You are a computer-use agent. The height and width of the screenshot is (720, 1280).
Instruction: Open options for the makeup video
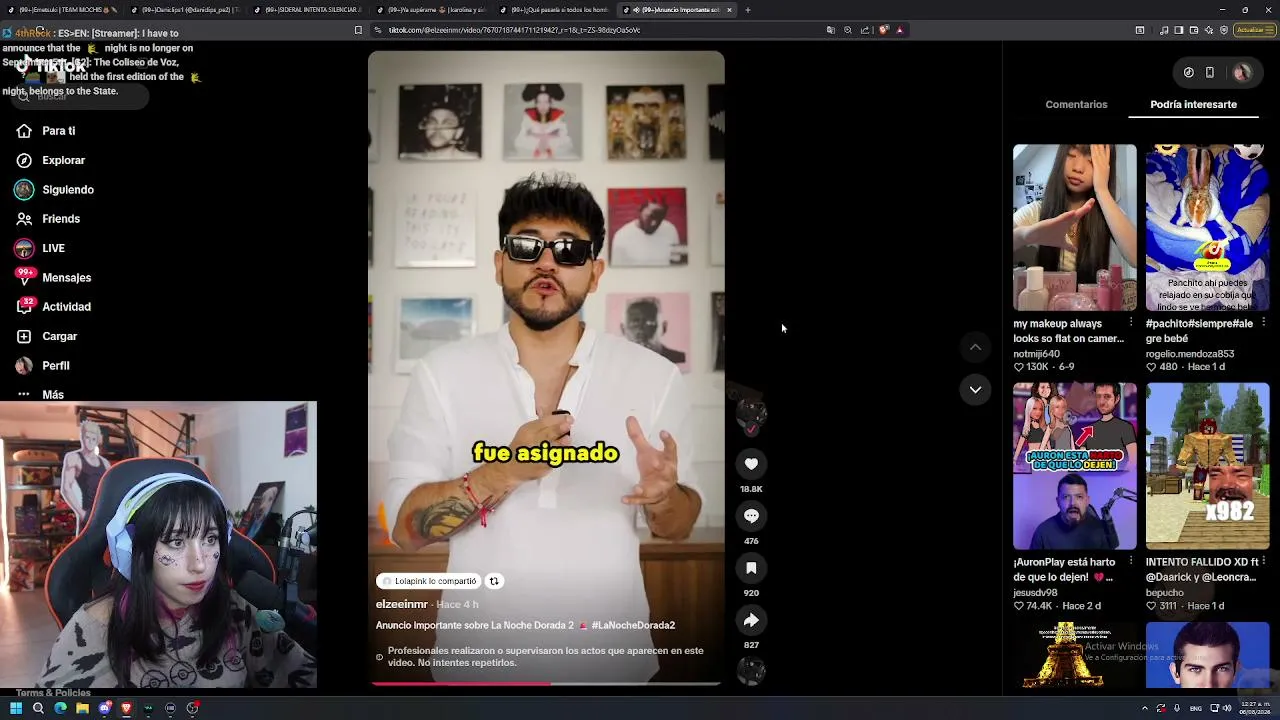point(1131,323)
